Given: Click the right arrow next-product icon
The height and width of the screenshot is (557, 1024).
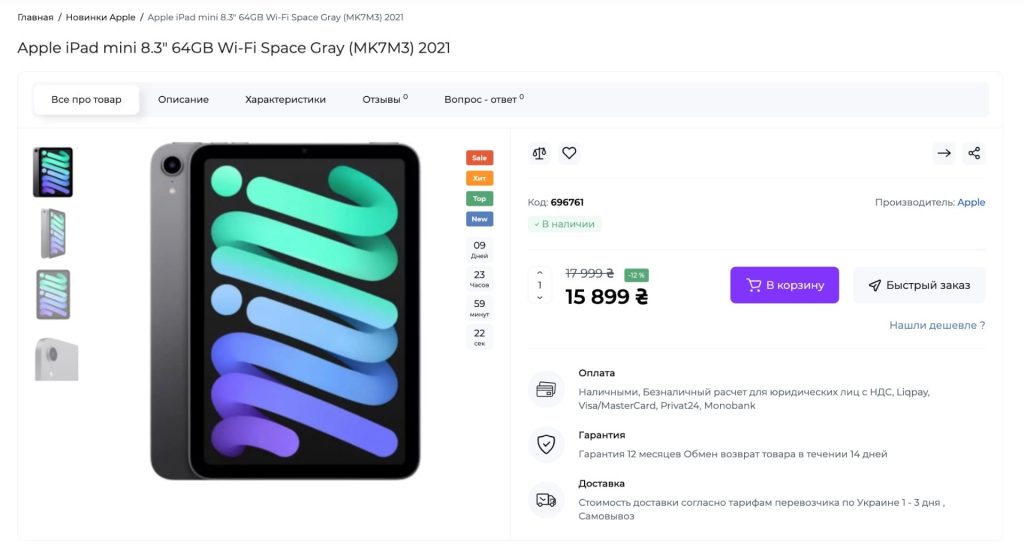Looking at the screenshot, I should (944, 153).
